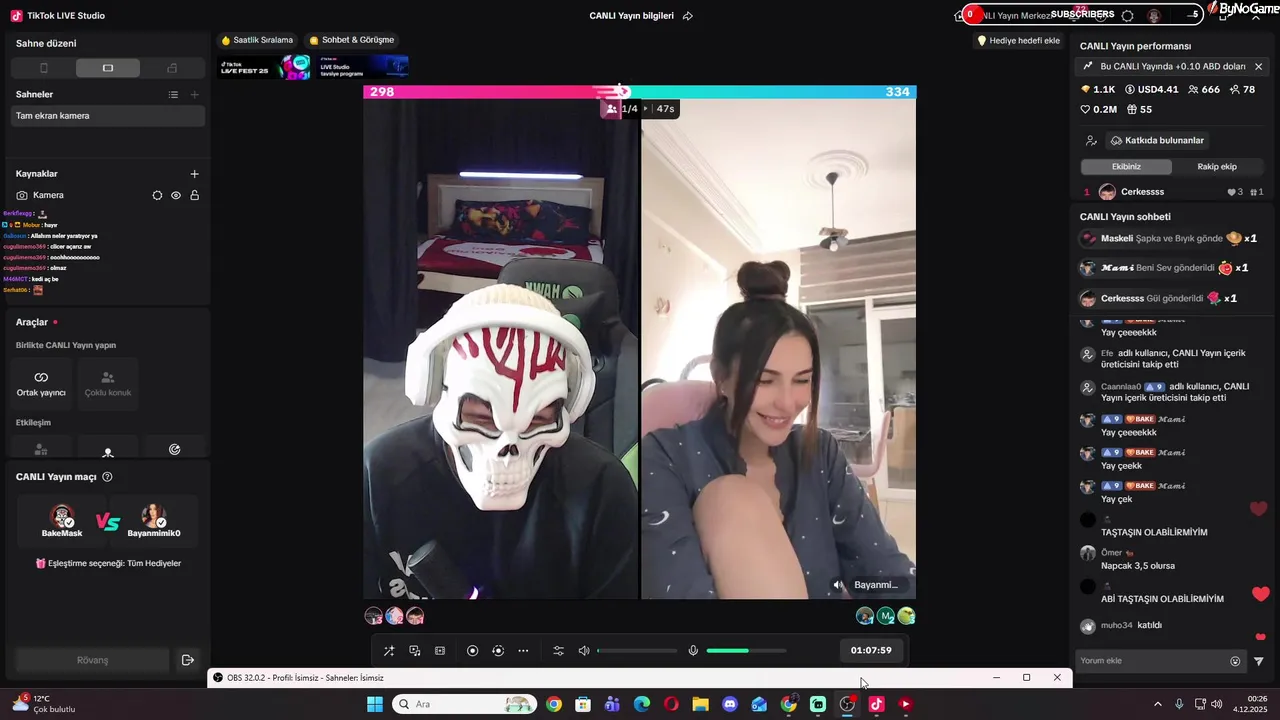Open the weather widget 12°C Çok bulutlu
Screen dimensions: 1280x720
point(44,704)
